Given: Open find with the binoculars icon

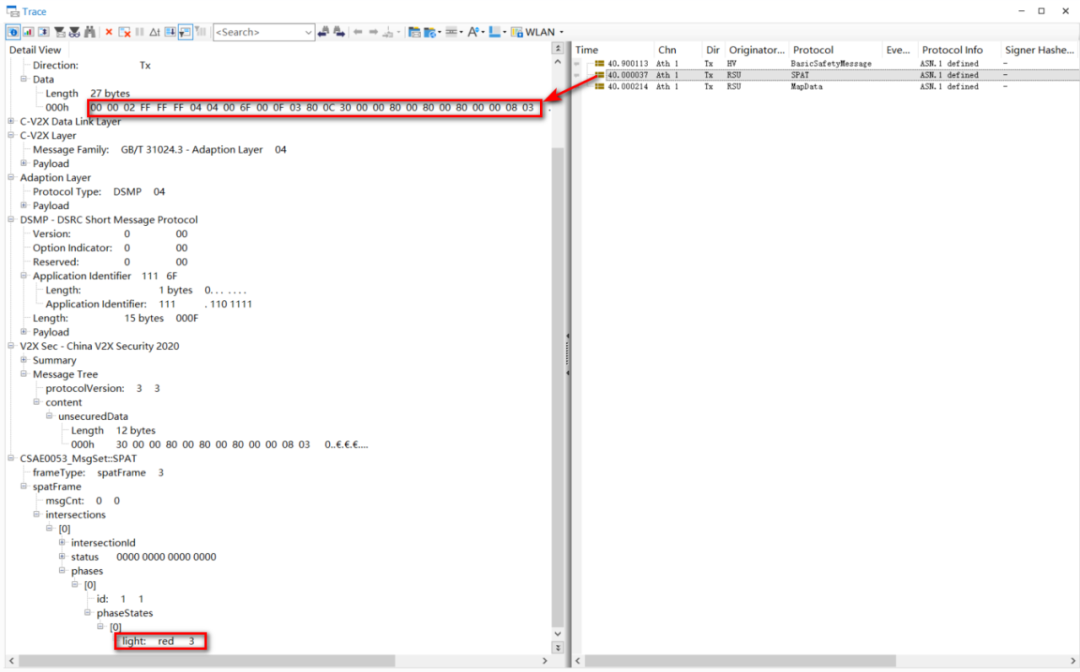Looking at the screenshot, I should pos(90,32).
